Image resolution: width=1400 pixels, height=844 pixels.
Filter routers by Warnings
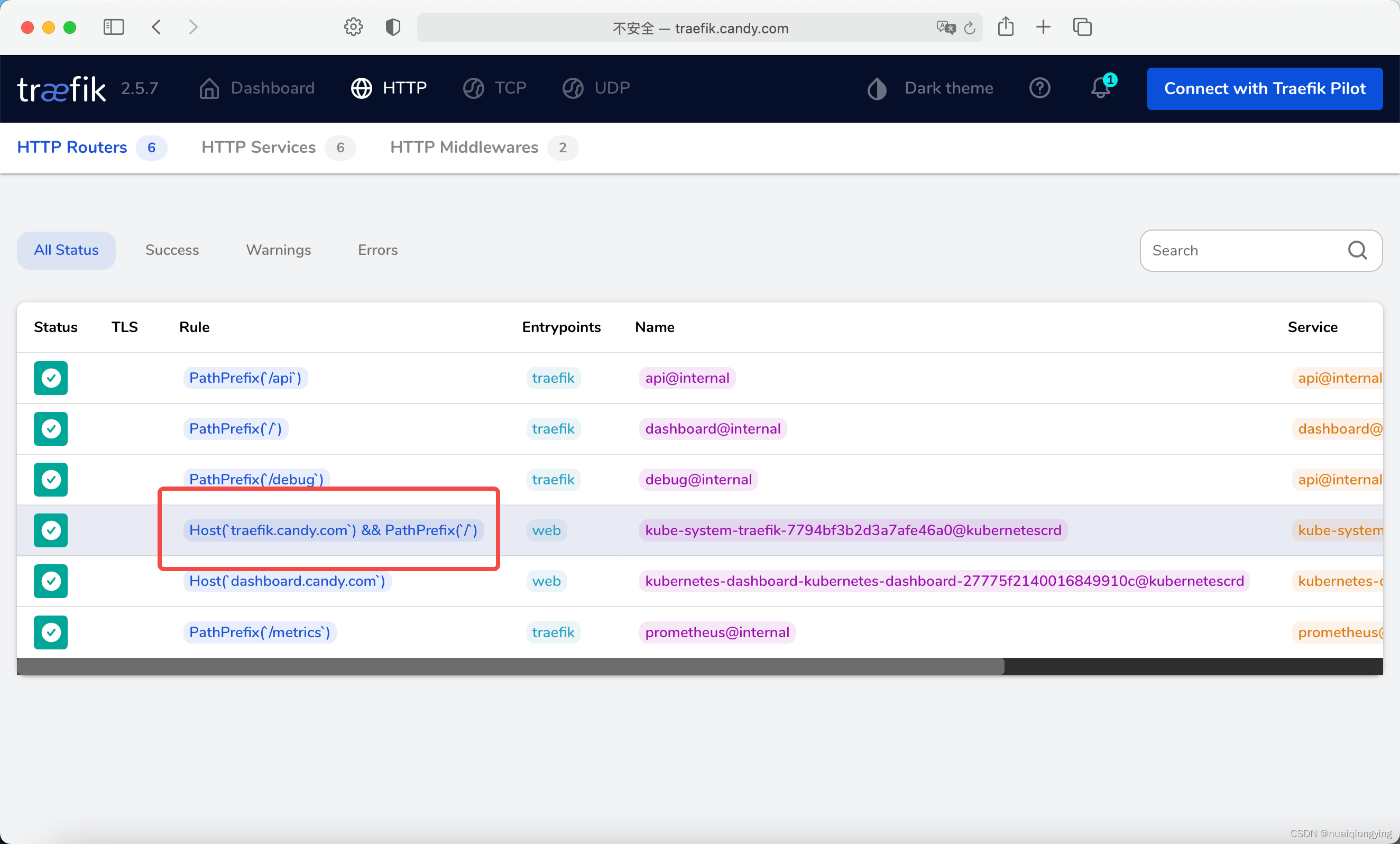click(279, 250)
